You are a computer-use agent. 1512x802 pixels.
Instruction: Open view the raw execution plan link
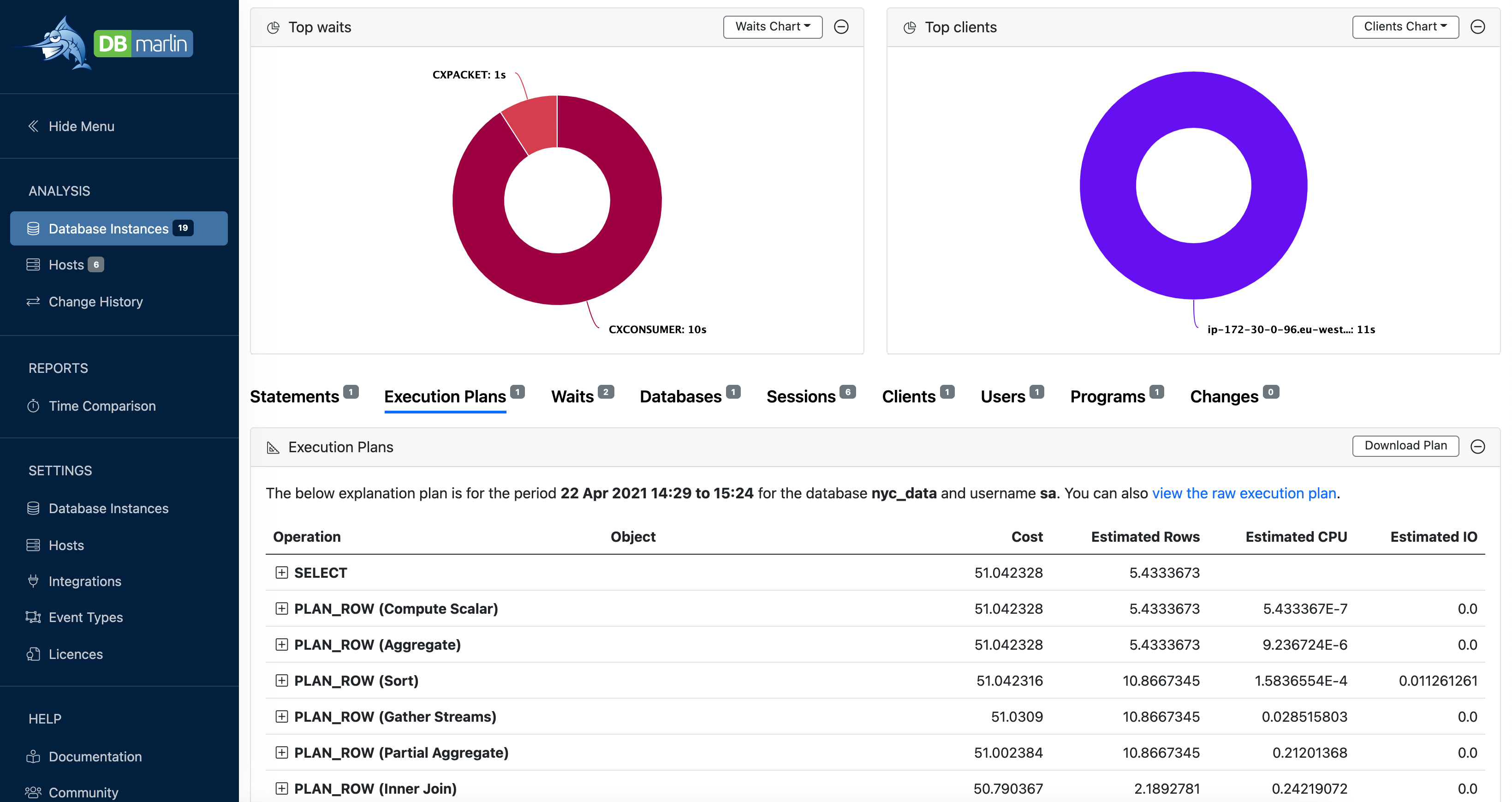coord(1244,493)
